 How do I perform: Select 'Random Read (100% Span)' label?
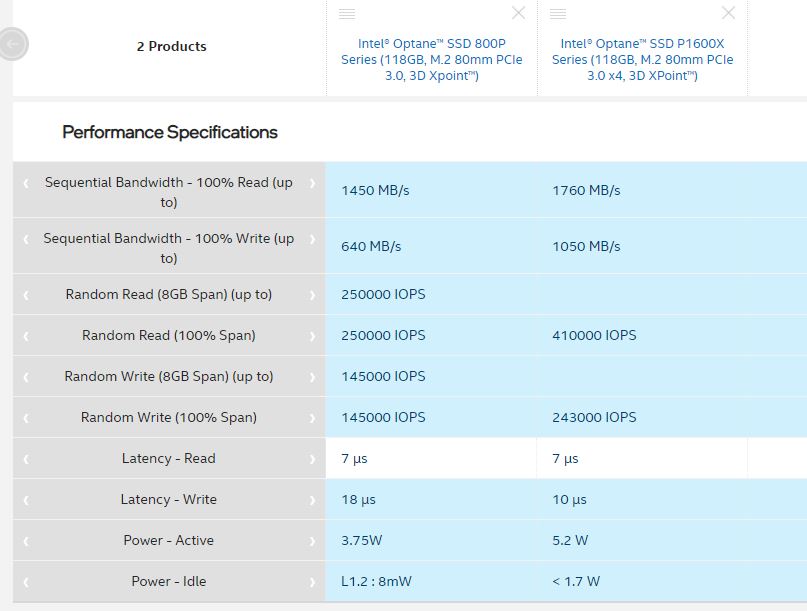(169, 336)
